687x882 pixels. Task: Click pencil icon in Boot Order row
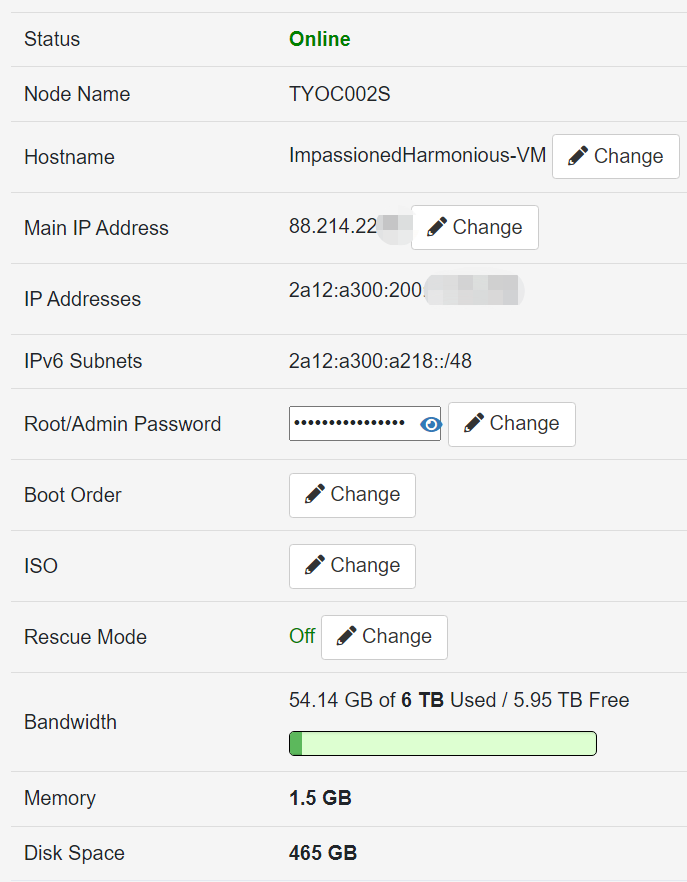point(314,495)
